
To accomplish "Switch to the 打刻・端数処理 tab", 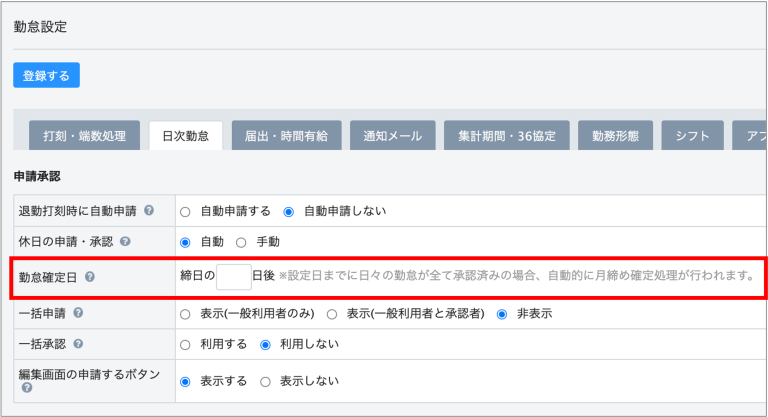I will click(84, 136).
